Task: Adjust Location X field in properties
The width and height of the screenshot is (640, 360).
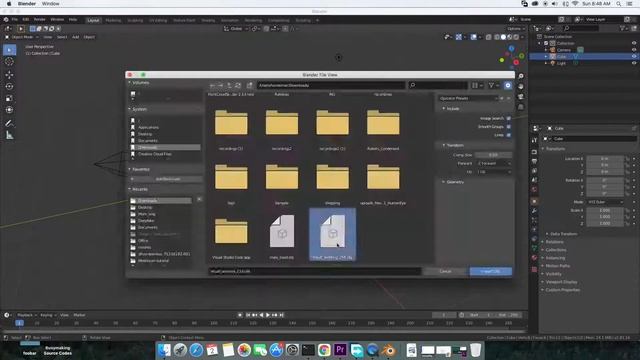Action: 605,158
